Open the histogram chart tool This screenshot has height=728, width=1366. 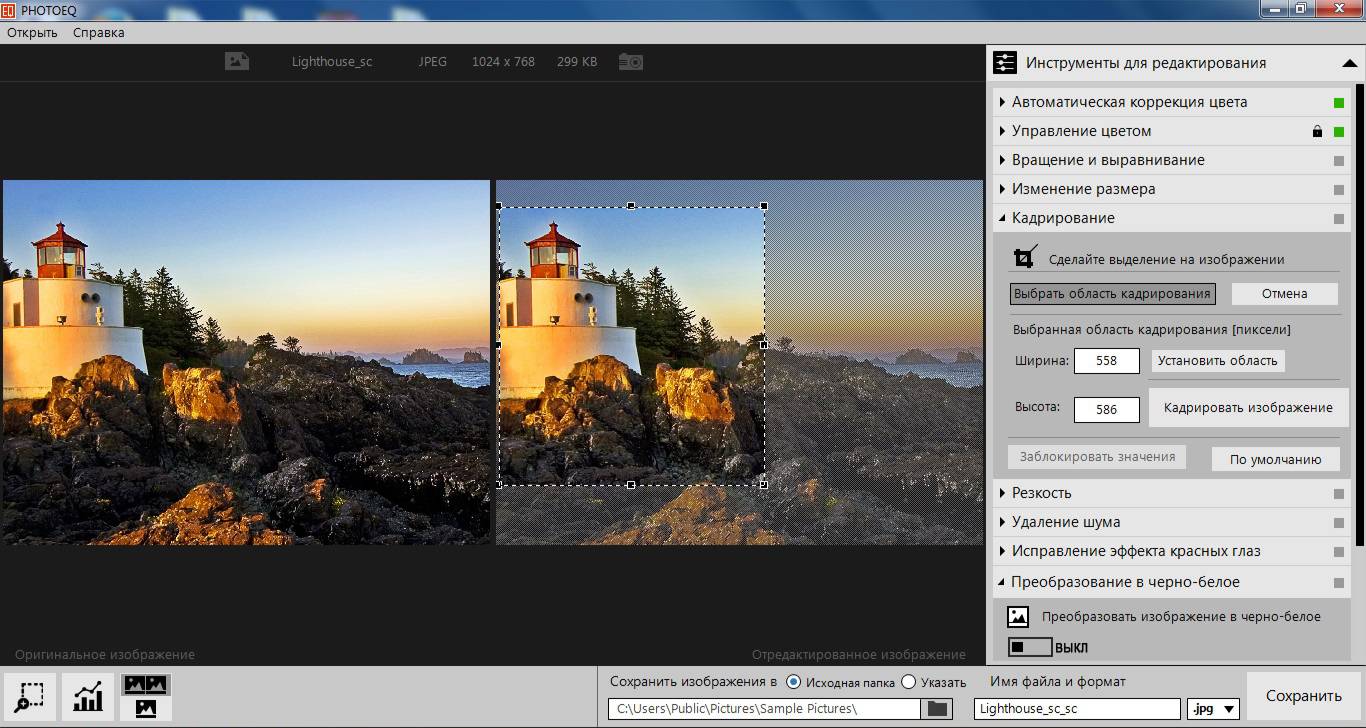tap(87, 696)
